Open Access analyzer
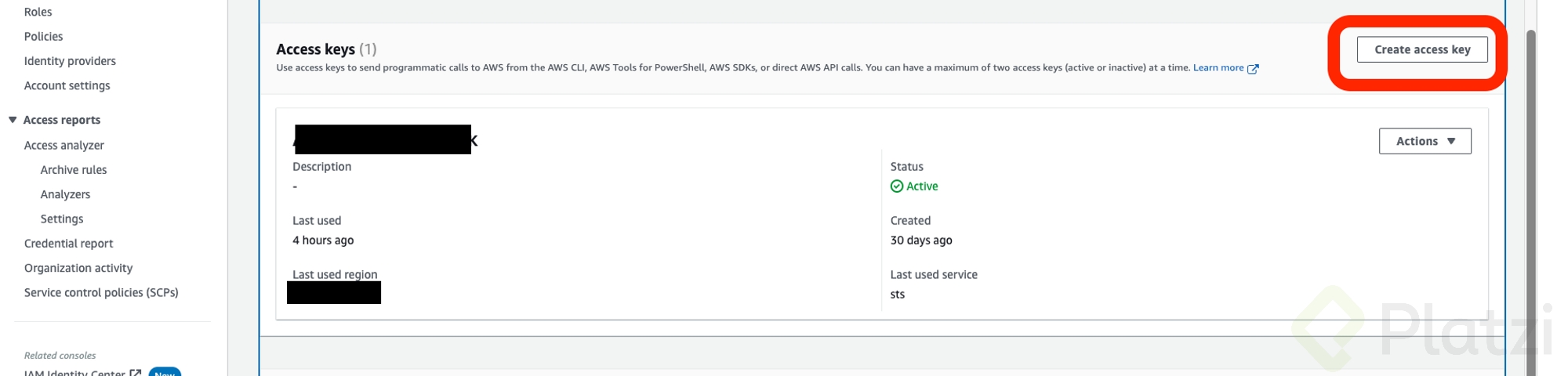Viewport: 1568px width, 376px height. (64, 146)
